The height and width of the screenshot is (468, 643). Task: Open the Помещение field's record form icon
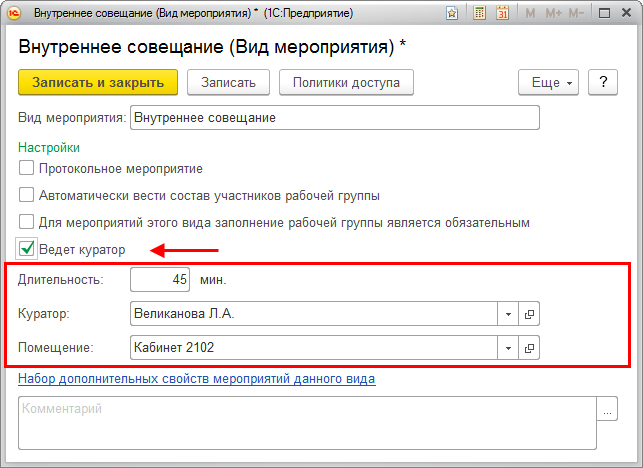tap(530, 348)
